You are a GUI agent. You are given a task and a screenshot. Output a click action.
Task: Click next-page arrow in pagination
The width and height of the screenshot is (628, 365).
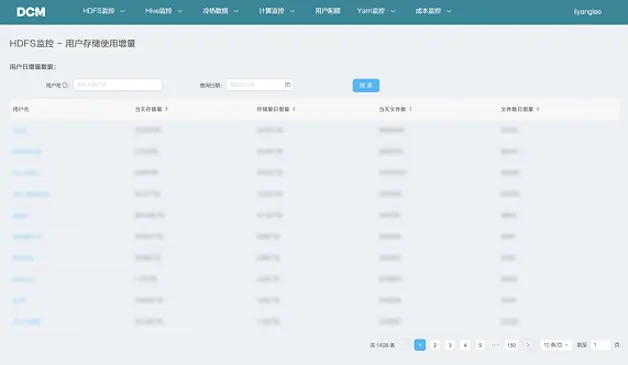pos(528,345)
